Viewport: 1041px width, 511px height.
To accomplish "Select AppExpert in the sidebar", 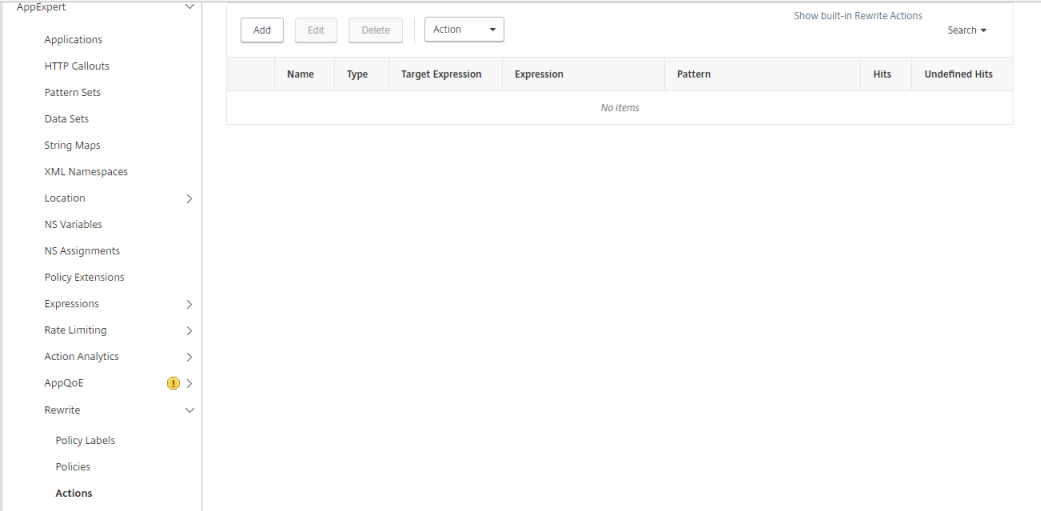I will 41,7.
